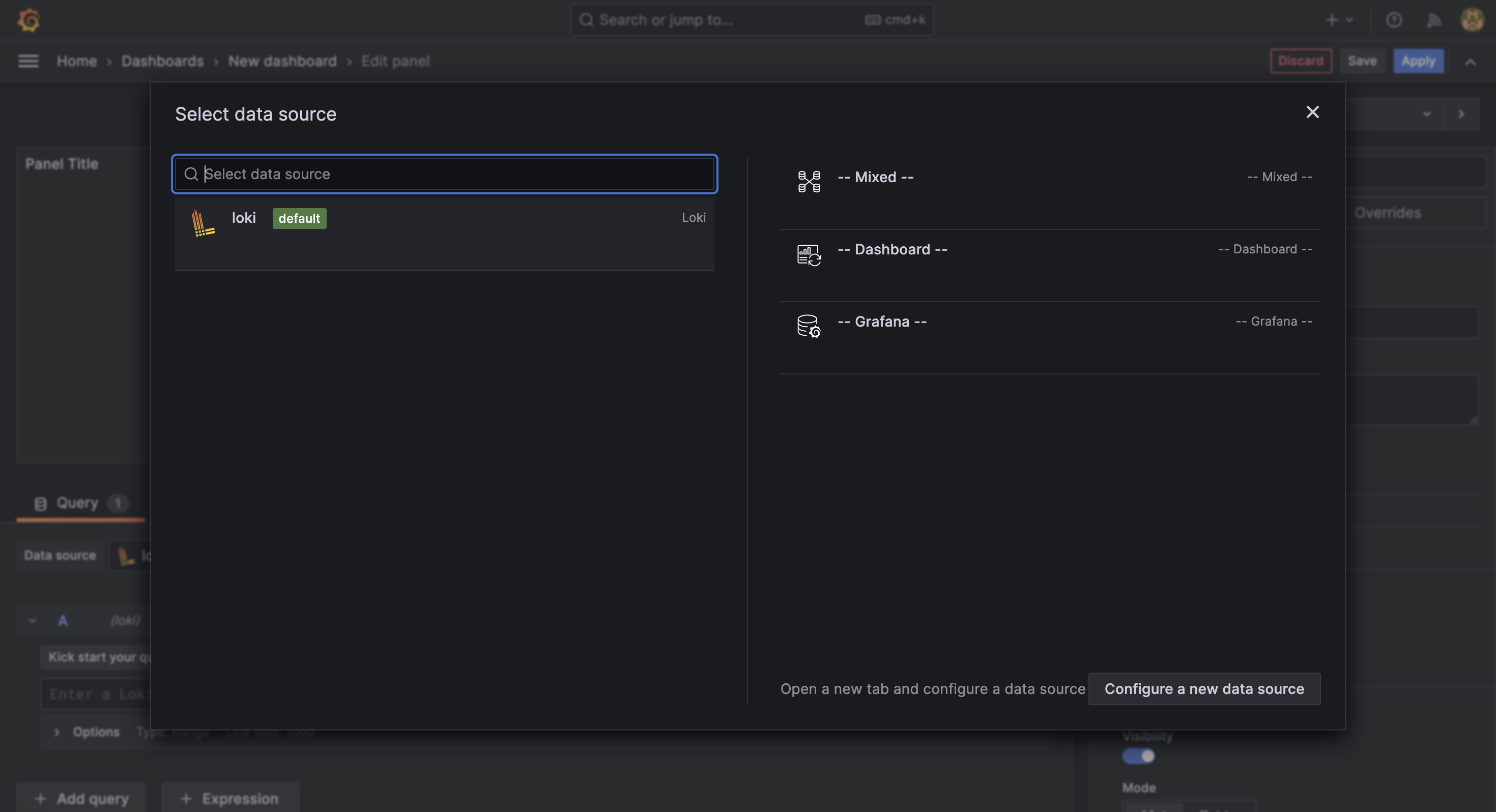
Task: Open the hamburger navigation menu
Action: pos(28,61)
